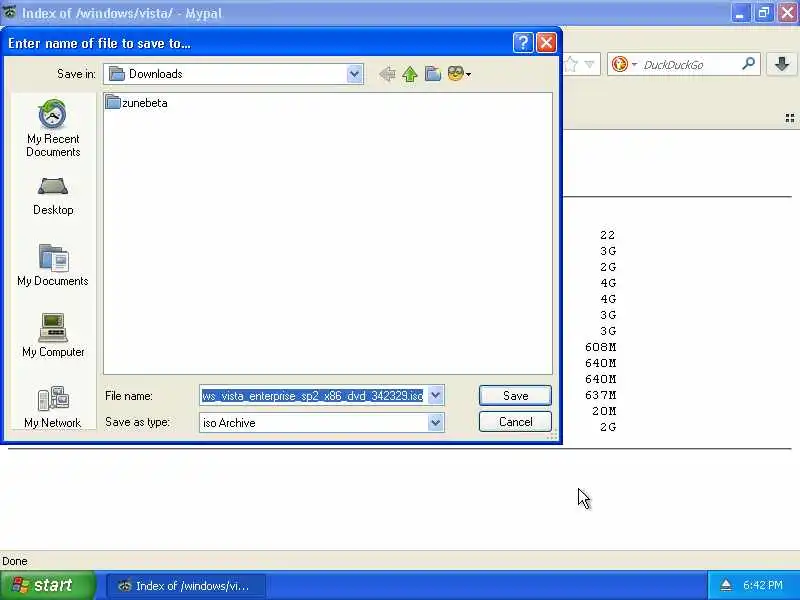Click the bookmark star icon

pos(571,65)
